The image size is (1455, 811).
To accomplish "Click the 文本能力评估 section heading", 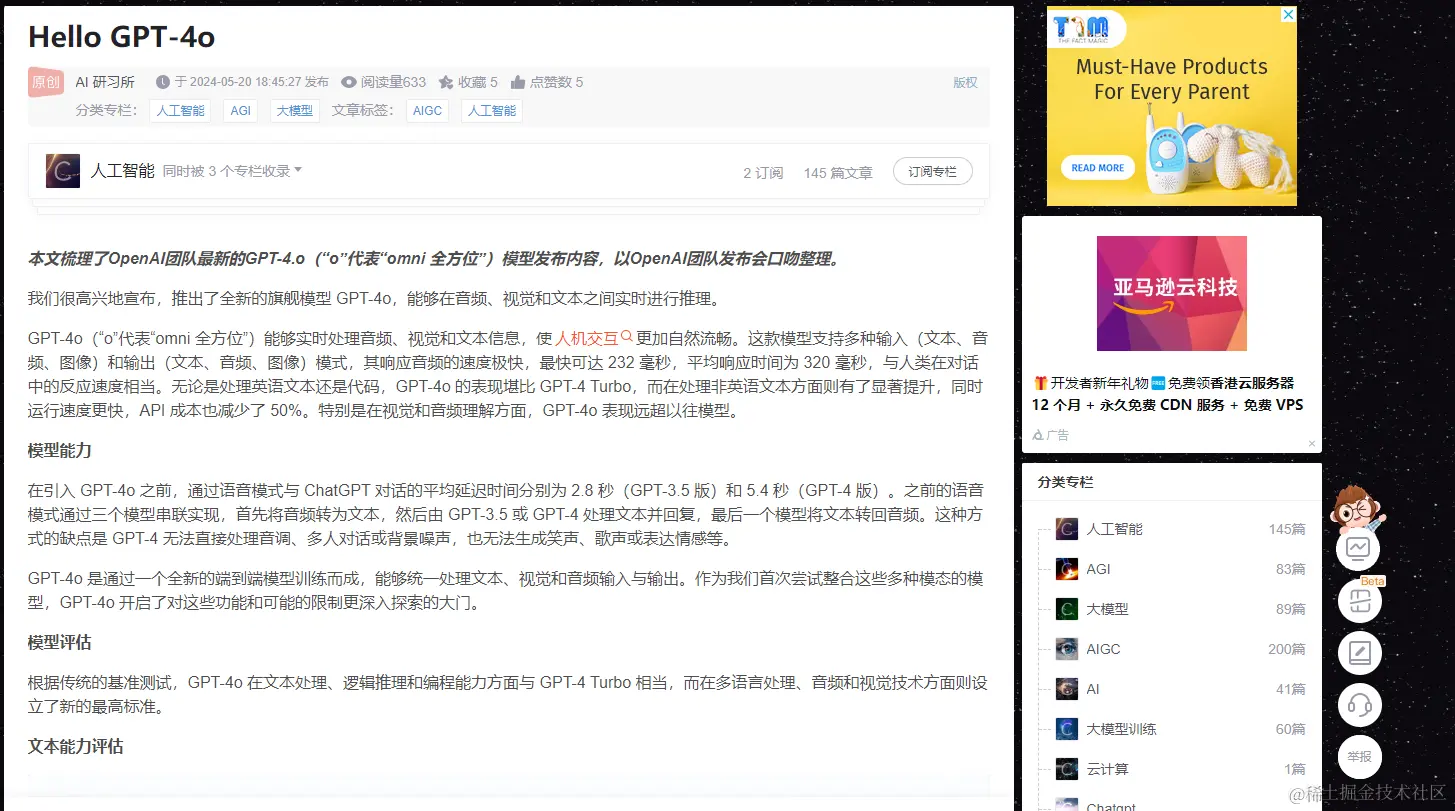I will 76,747.
